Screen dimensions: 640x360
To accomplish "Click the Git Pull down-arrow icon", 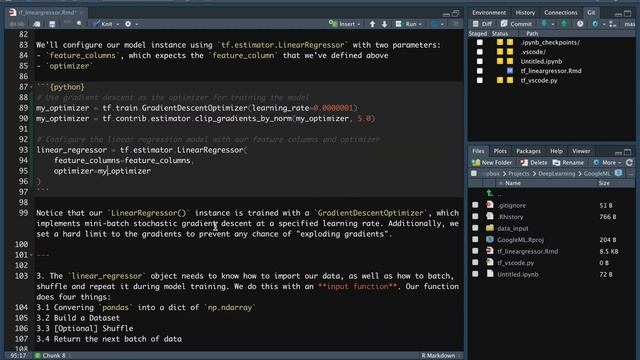I will [544, 24].
